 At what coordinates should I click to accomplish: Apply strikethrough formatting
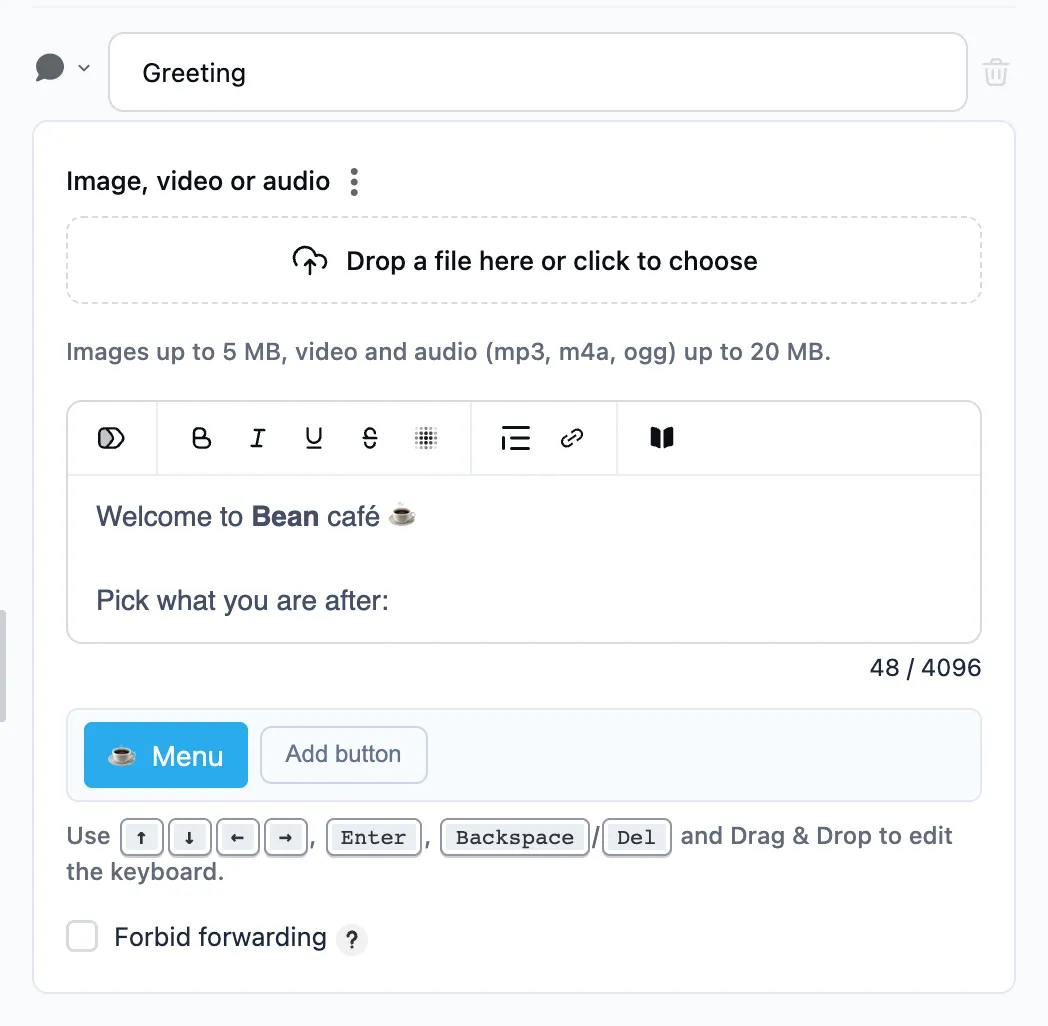coord(370,438)
